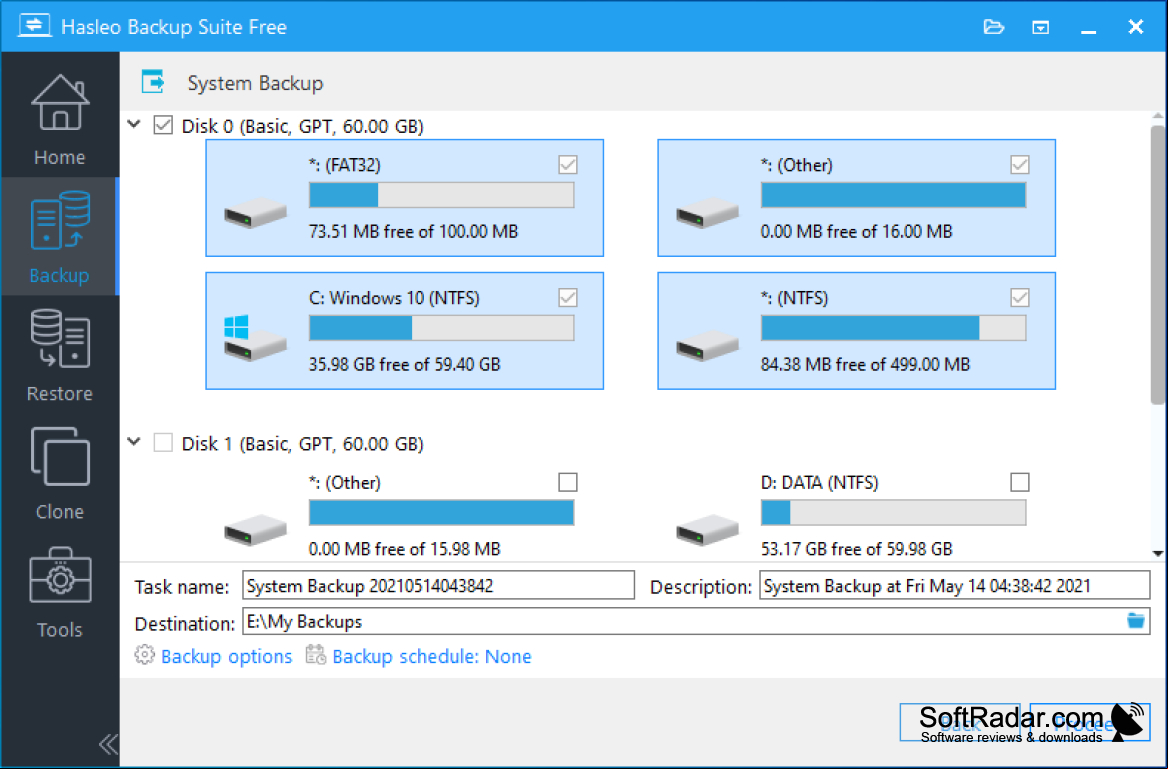Click the Backup options gear icon
This screenshot has height=769, width=1168.
pyautogui.click(x=145, y=655)
